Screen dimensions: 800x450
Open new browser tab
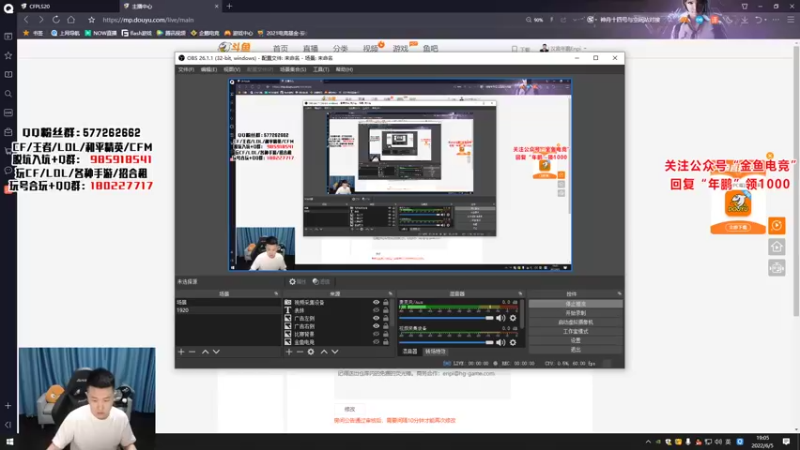coord(229,6)
